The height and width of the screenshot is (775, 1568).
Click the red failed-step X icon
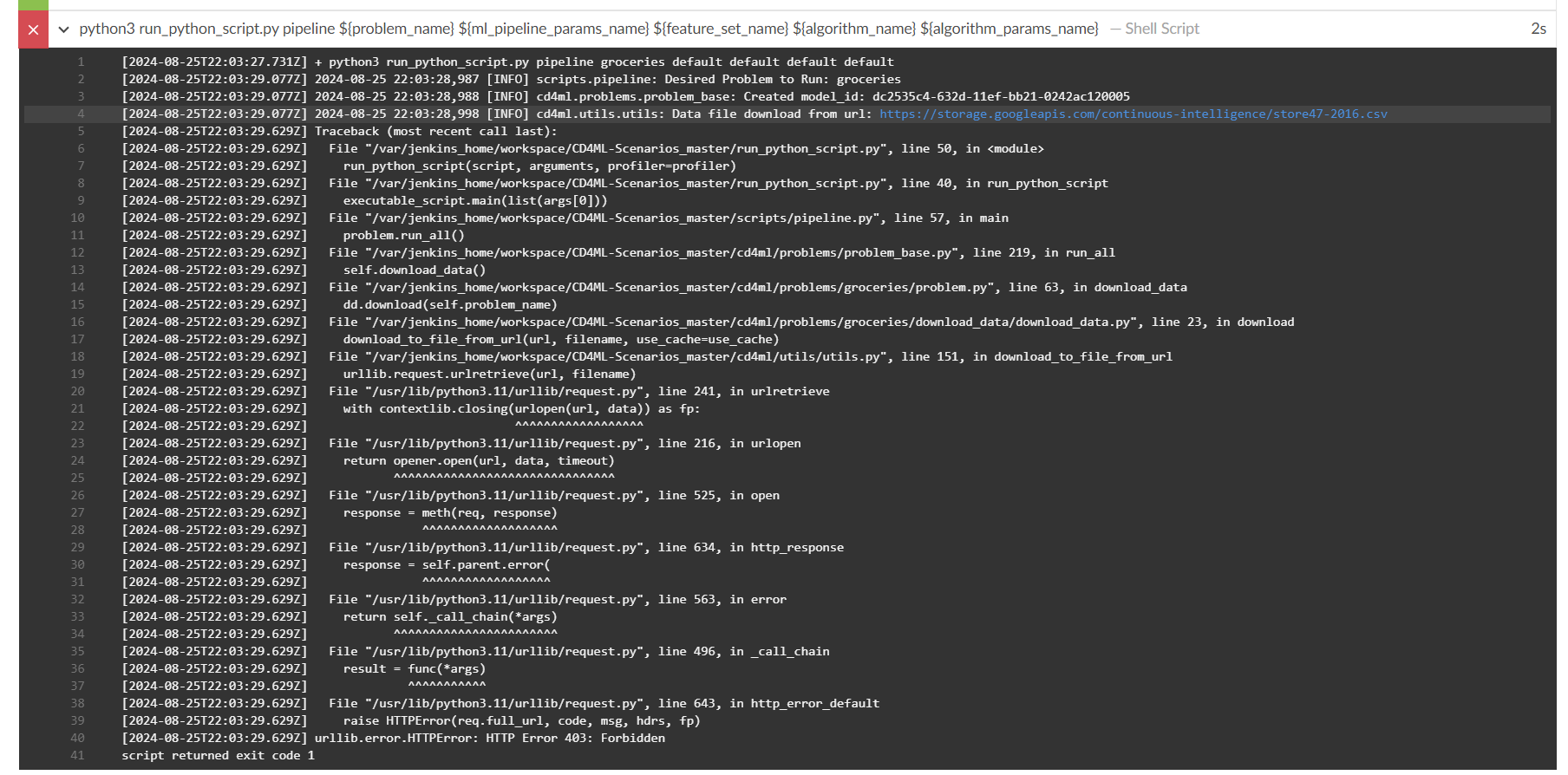33,29
